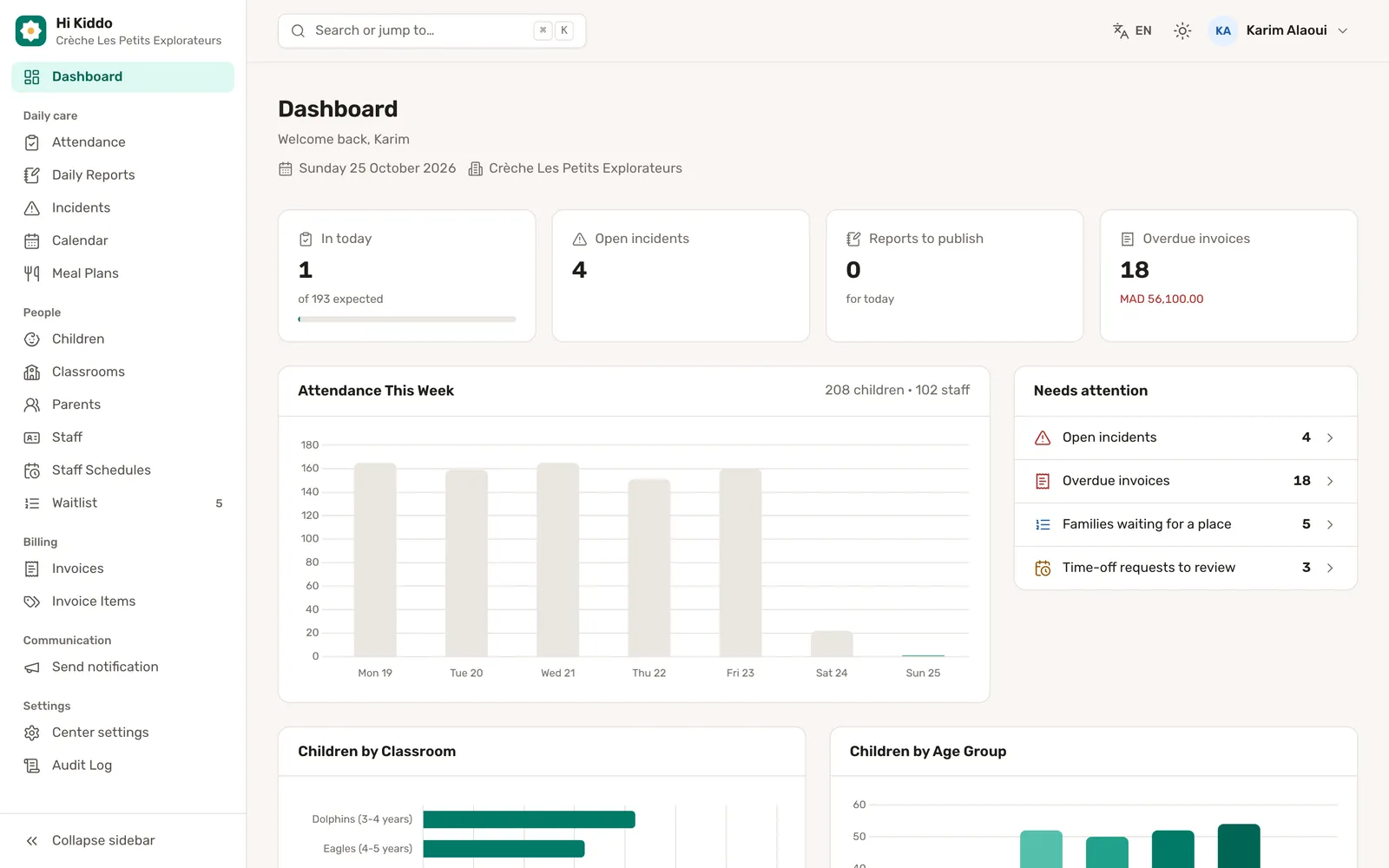Click the Attendance clipboard icon
1389x868 pixels.
click(x=32, y=142)
